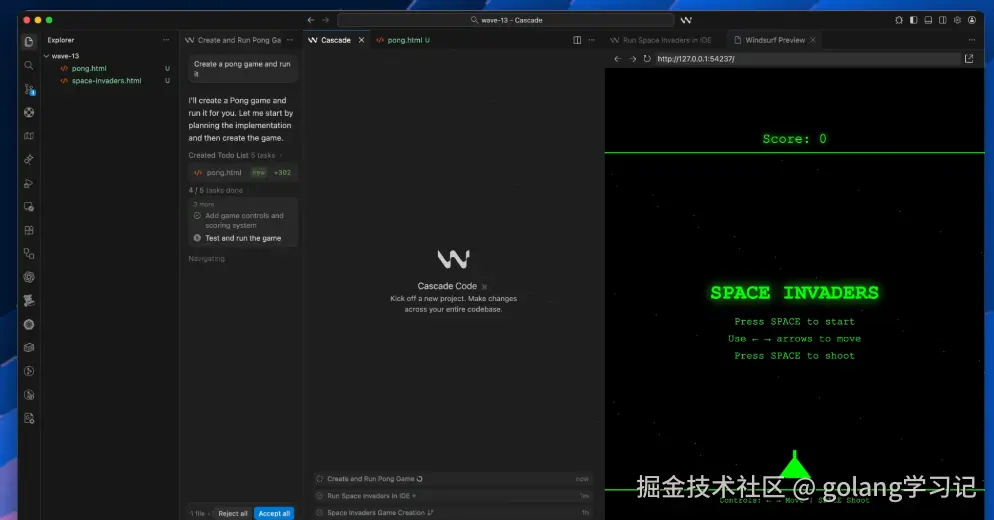
Task: Open pong.html new +302 change card
Action: point(243,172)
